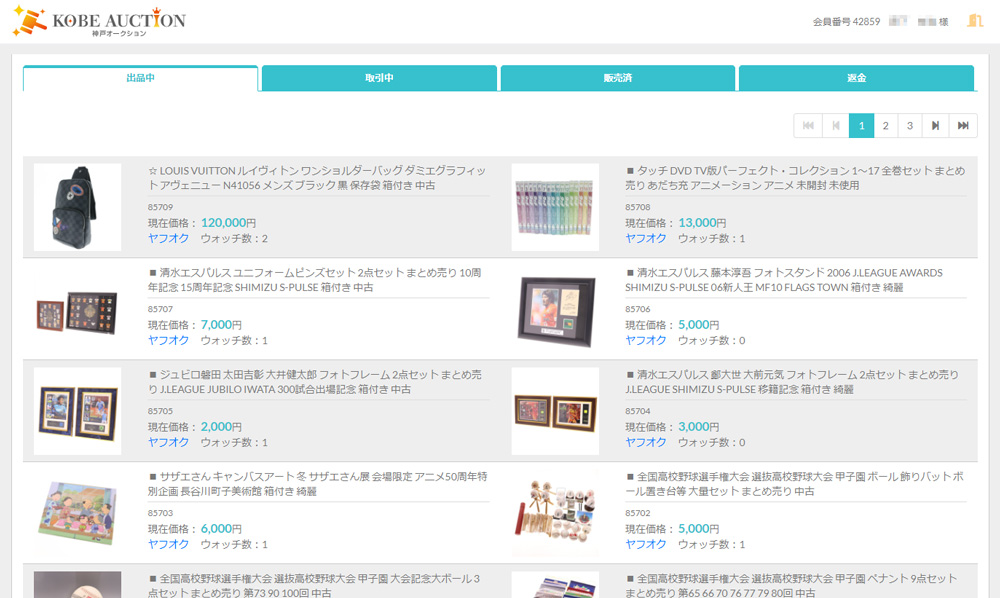The height and width of the screenshot is (598, 1000).
Task: Select page 1 in pagination
Action: pos(861,126)
